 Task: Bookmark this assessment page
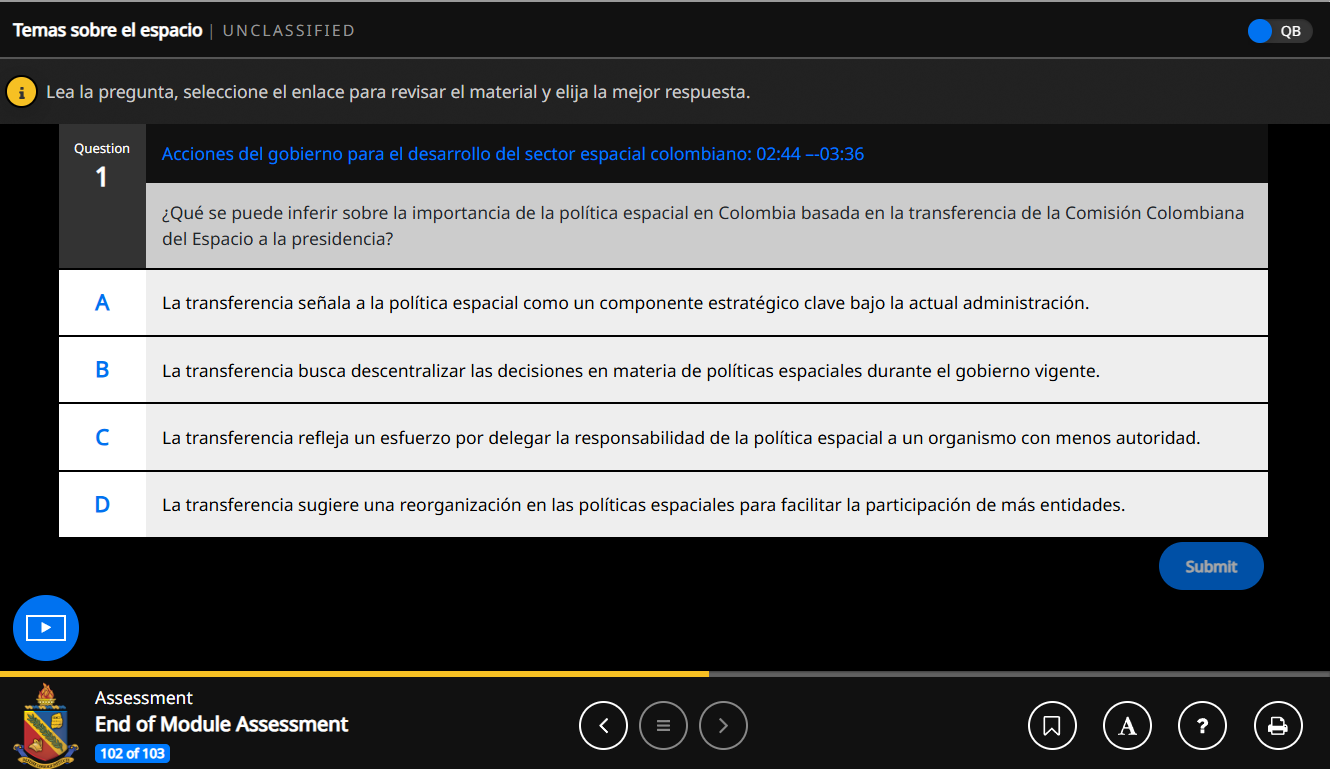tap(1052, 726)
